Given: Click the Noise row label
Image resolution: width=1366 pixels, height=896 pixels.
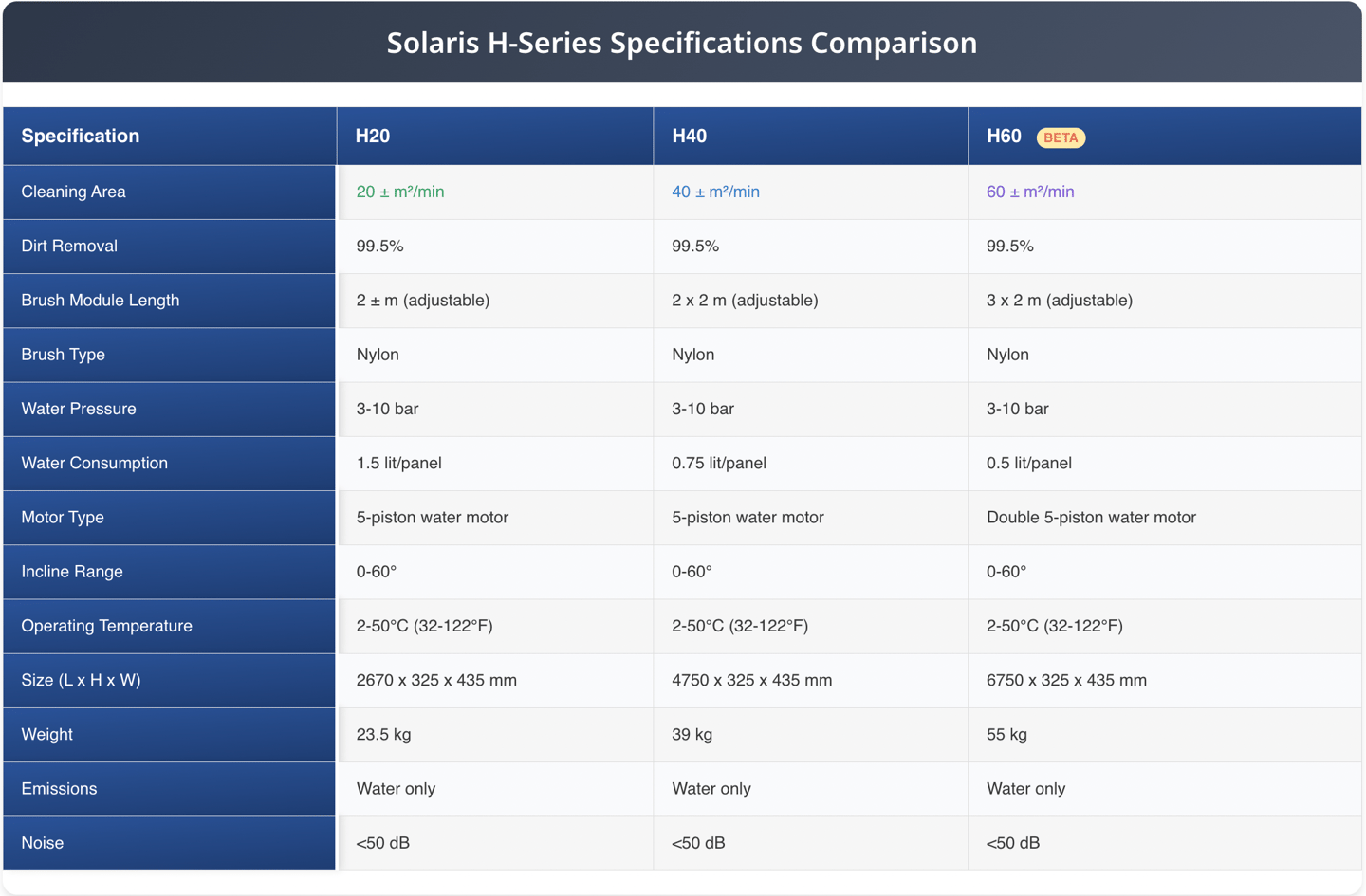Looking at the screenshot, I should (x=43, y=843).
